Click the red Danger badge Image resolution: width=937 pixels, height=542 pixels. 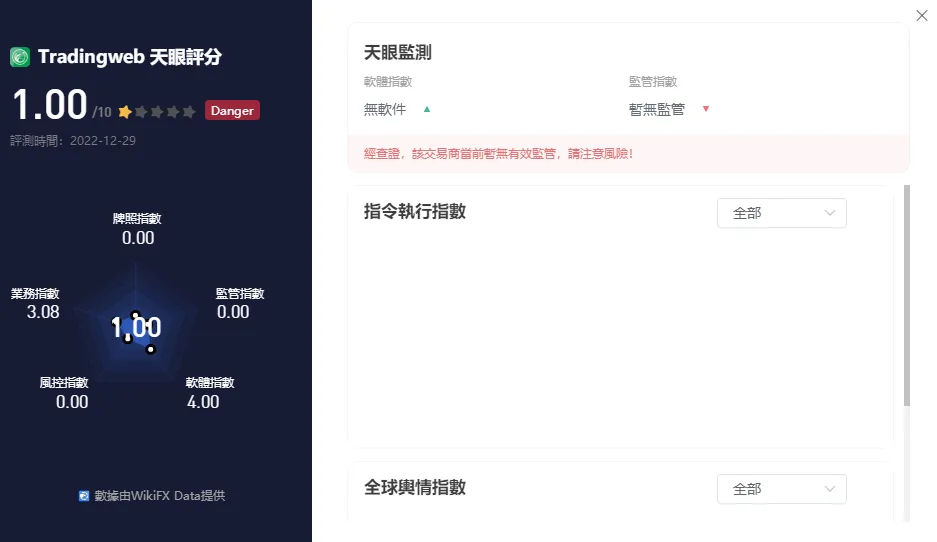pos(232,111)
